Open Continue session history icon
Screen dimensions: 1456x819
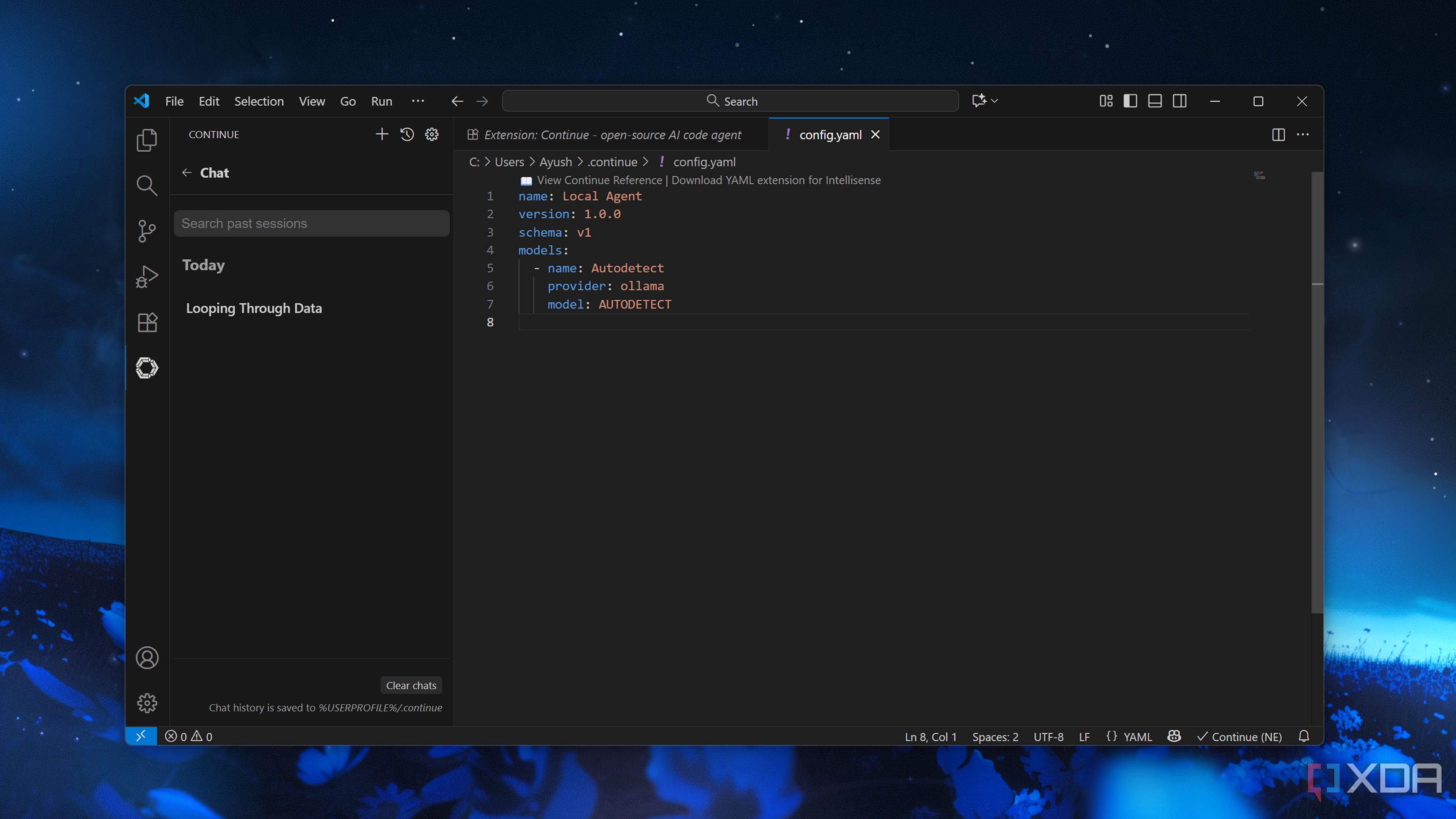407,135
